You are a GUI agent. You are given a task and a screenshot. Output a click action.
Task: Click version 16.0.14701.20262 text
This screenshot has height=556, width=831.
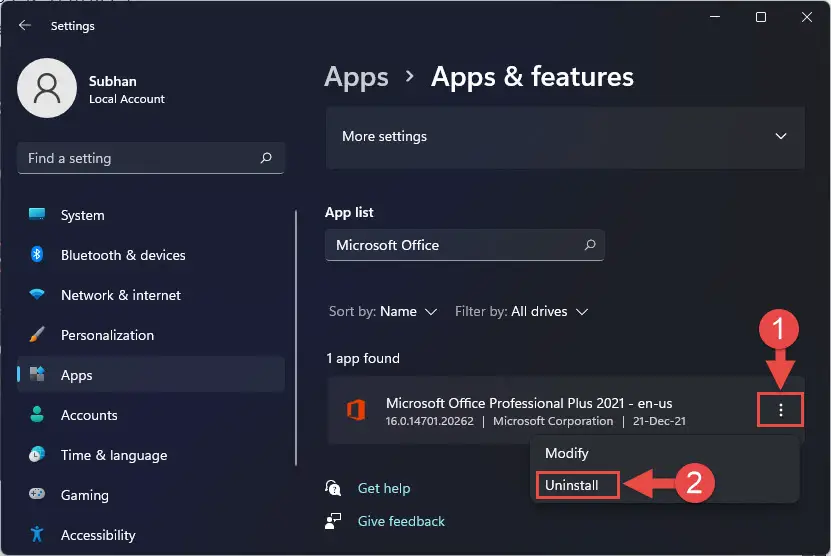pos(429,421)
